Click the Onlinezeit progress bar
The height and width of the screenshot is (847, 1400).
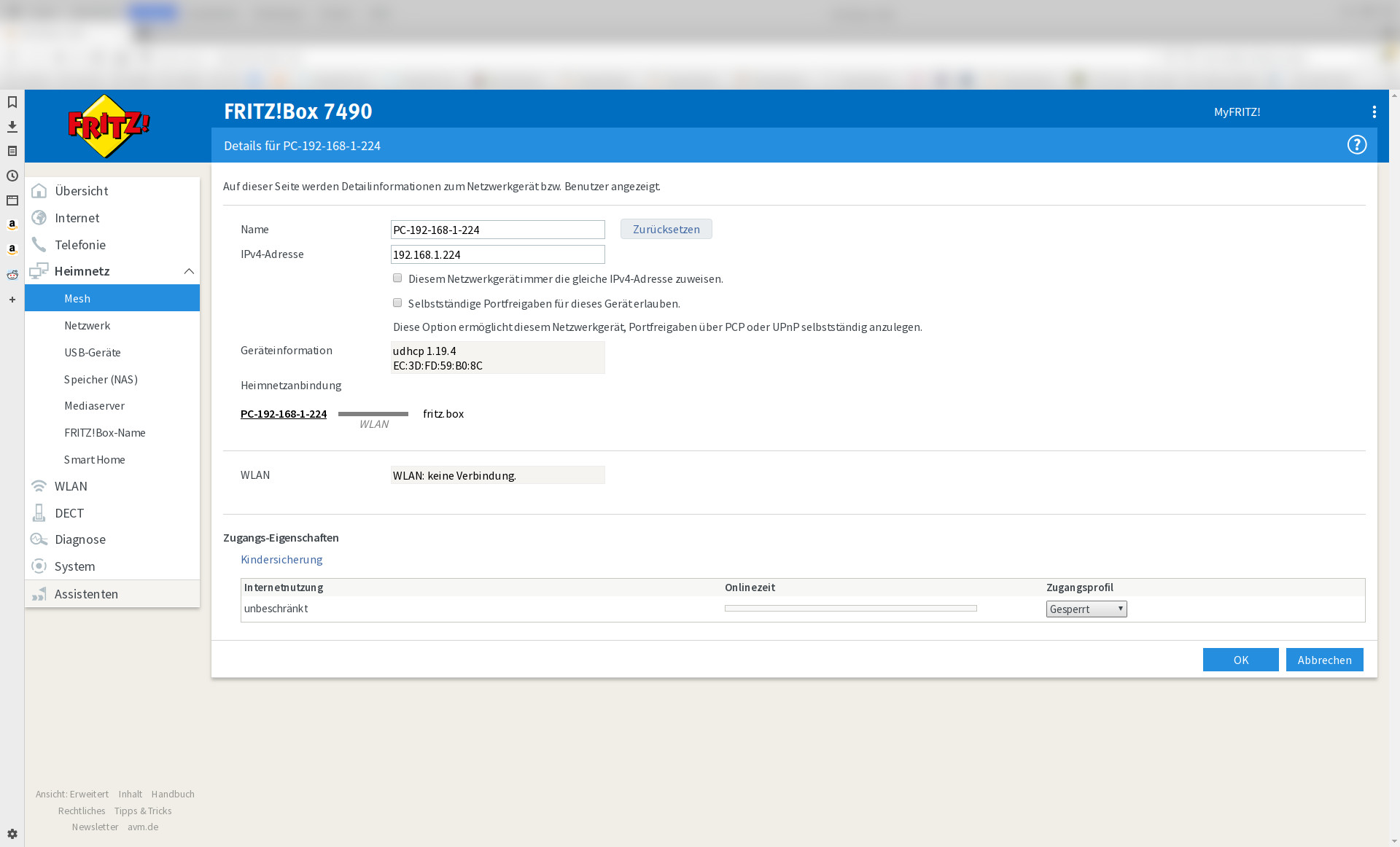850,608
